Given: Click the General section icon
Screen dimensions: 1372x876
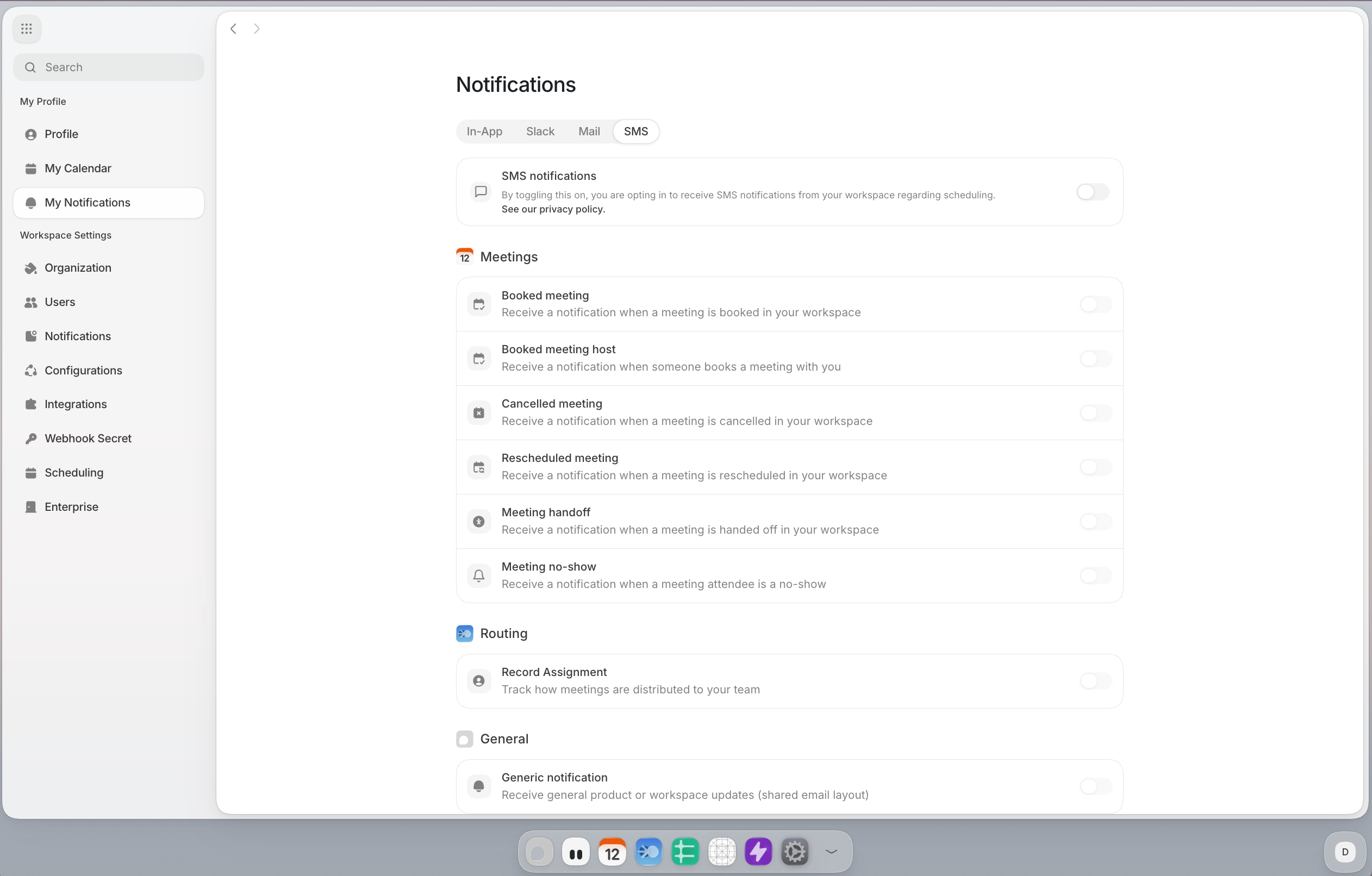Looking at the screenshot, I should 465,739.
